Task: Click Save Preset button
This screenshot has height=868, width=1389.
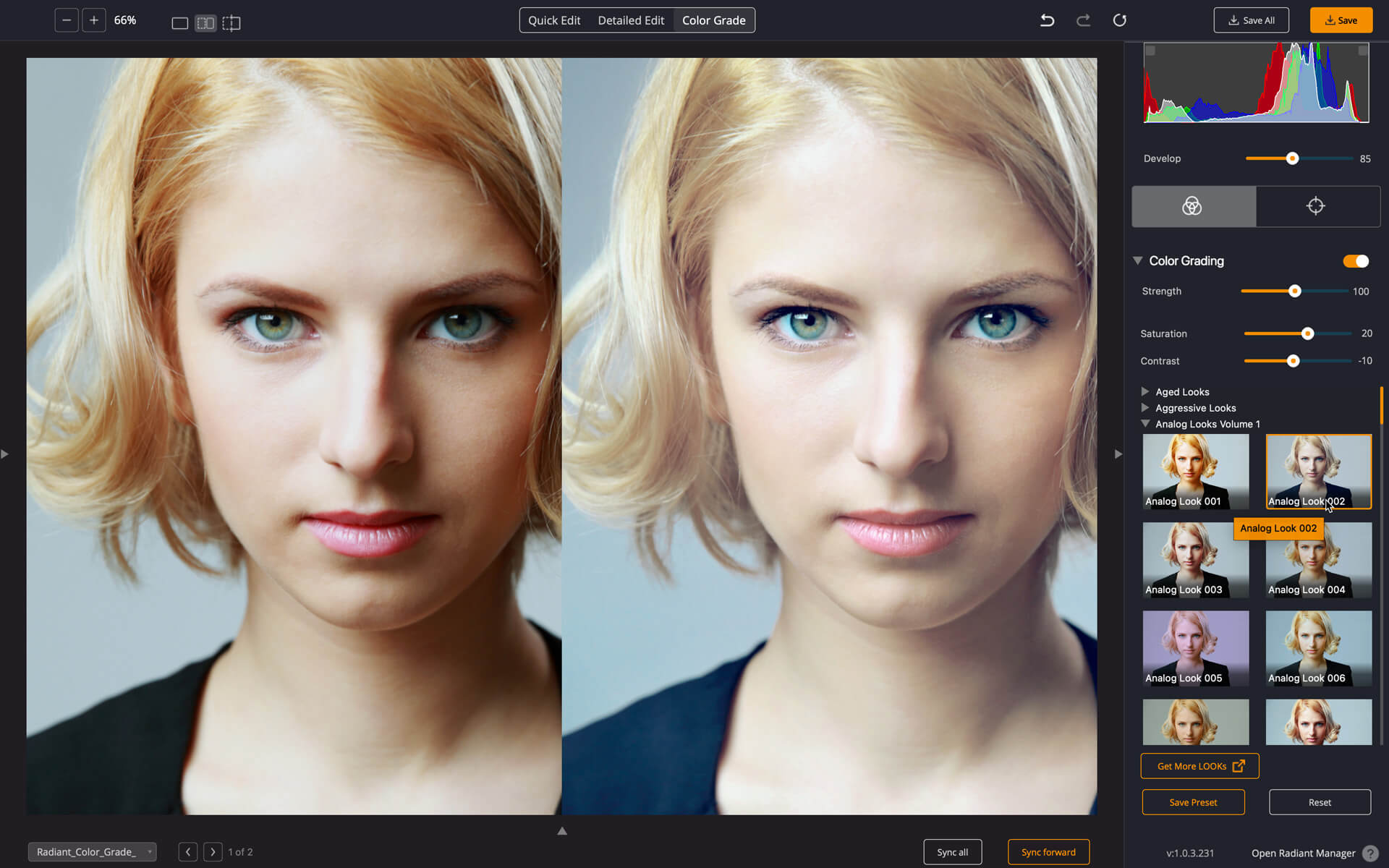Action: (x=1193, y=802)
